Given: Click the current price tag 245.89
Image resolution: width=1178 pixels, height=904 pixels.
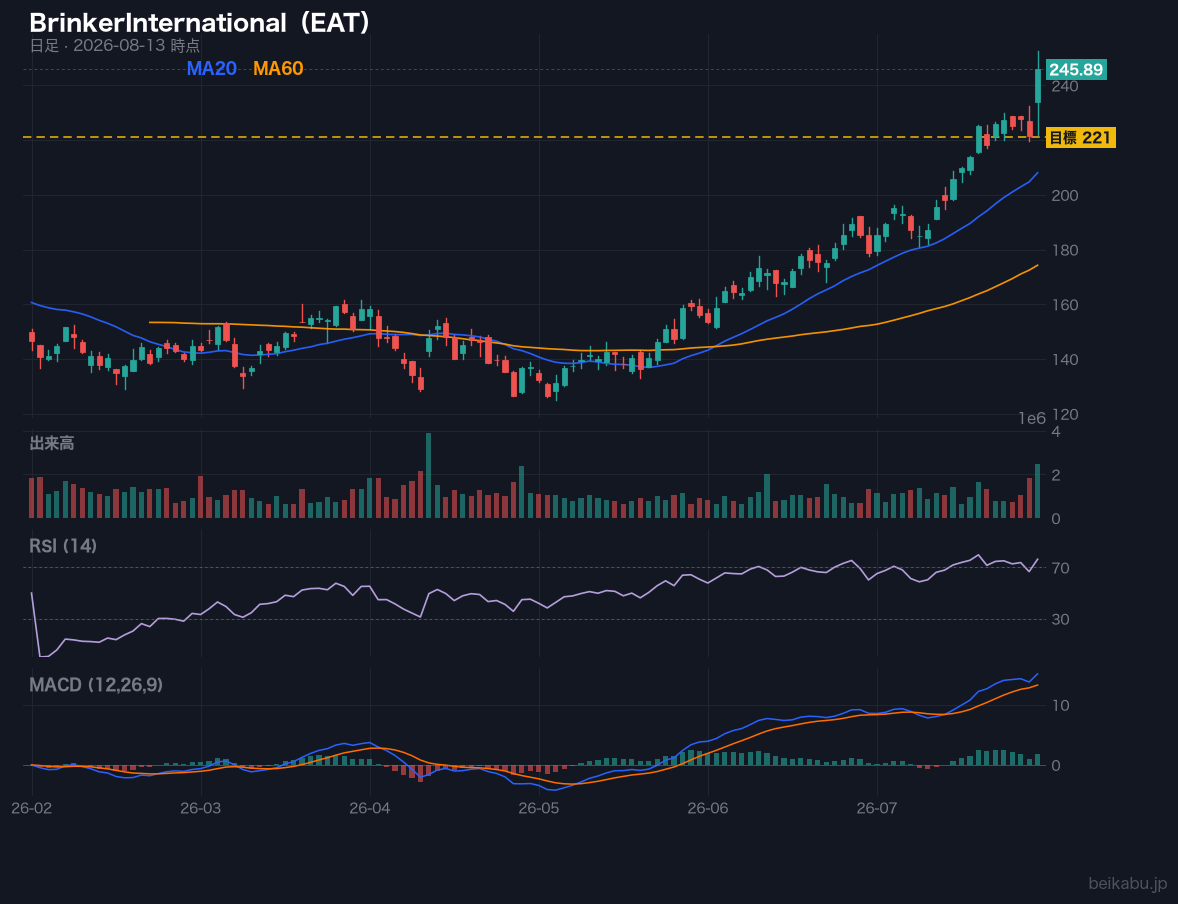Looking at the screenshot, I should (1076, 70).
